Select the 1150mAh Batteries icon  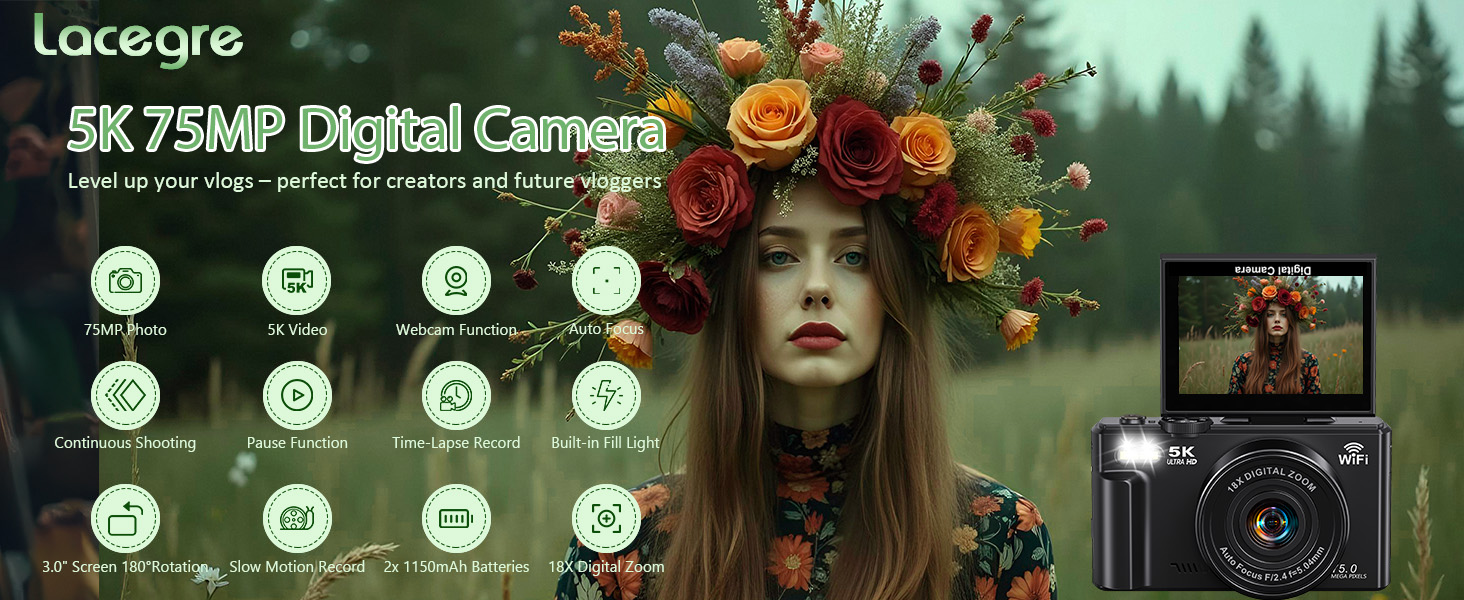[x=456, y=518]
